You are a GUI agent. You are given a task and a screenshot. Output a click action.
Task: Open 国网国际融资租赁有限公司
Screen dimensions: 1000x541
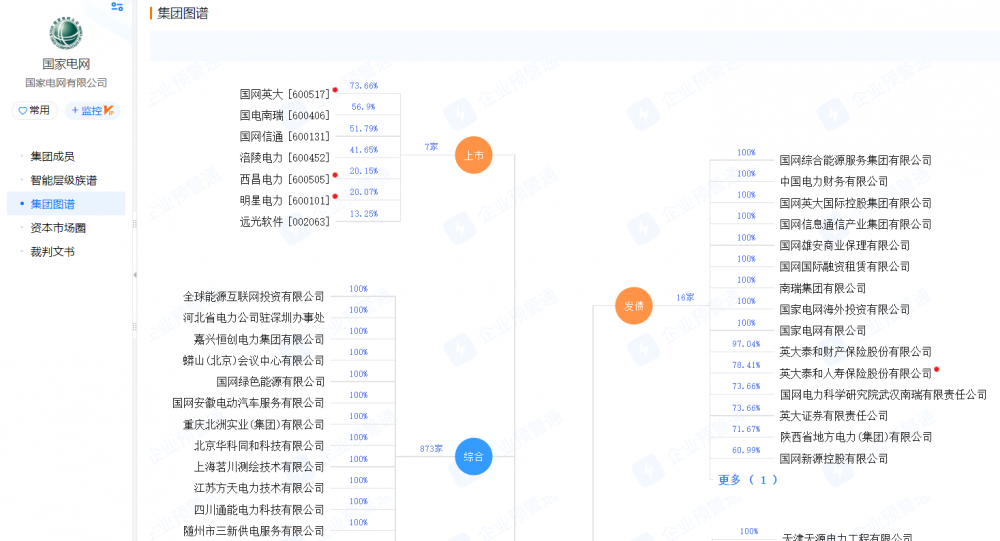(844, 267)
